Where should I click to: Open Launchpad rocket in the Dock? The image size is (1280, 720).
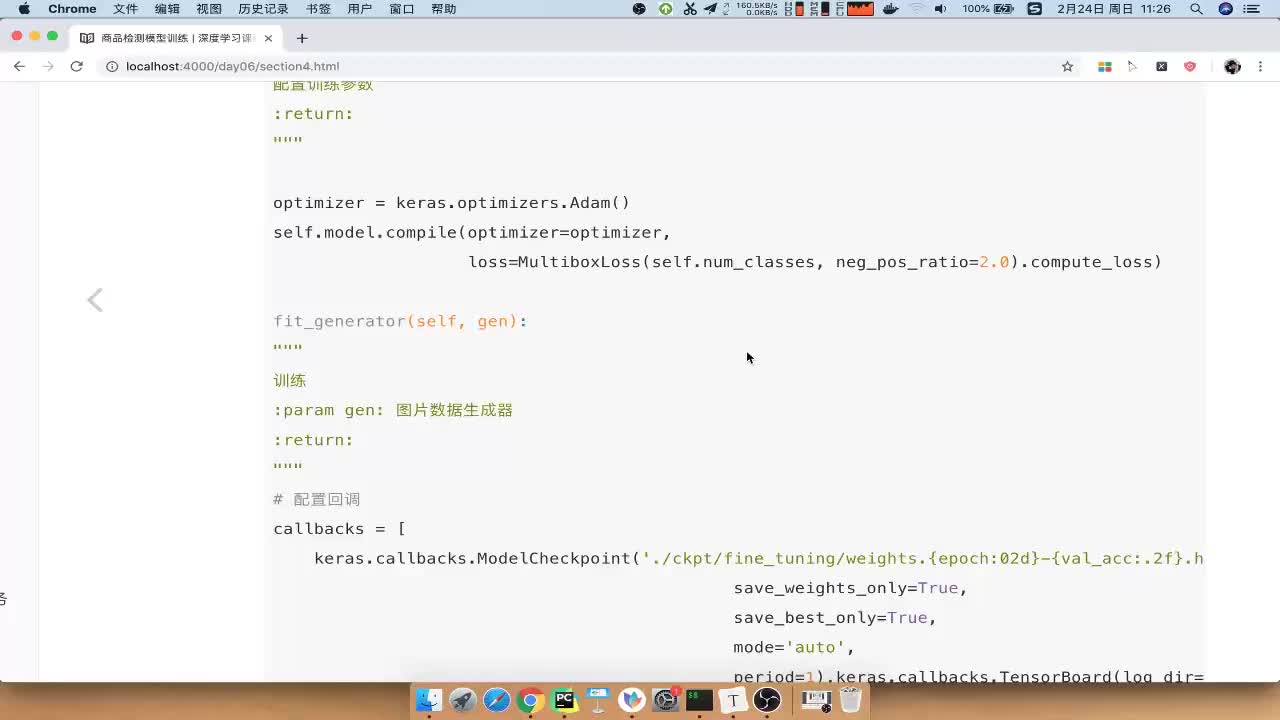click(x=463, y=700)
